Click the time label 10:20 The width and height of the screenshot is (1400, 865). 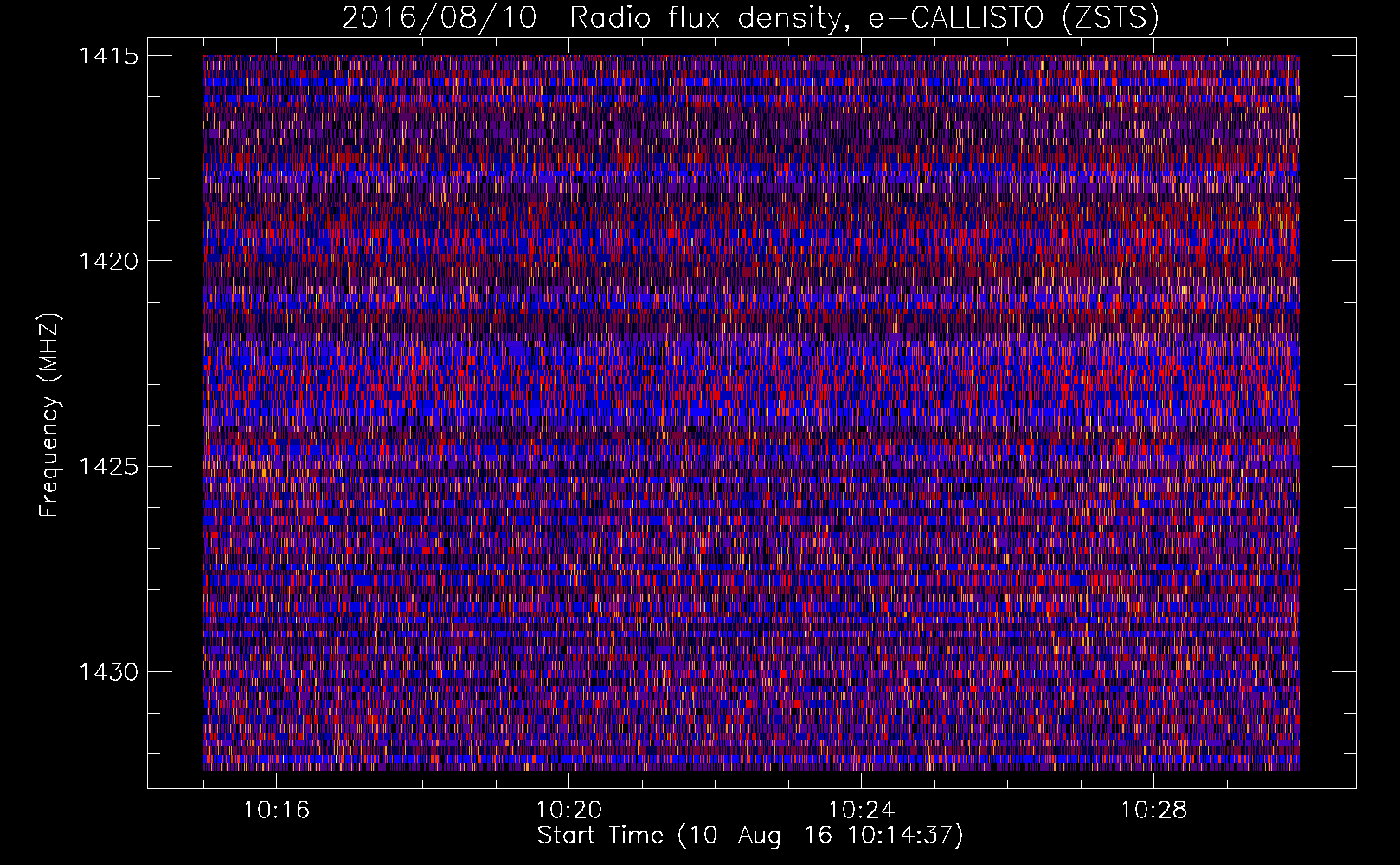coord(568,811)
